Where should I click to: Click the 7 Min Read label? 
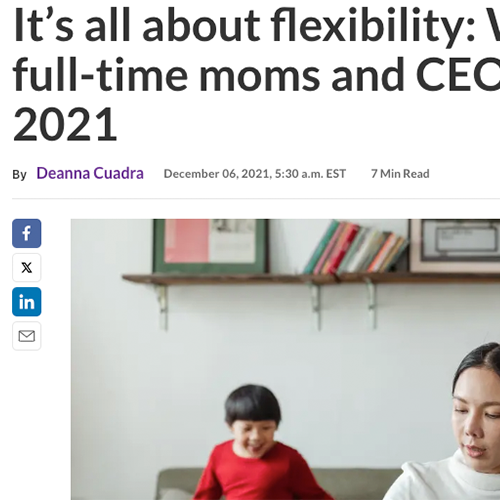400,174
